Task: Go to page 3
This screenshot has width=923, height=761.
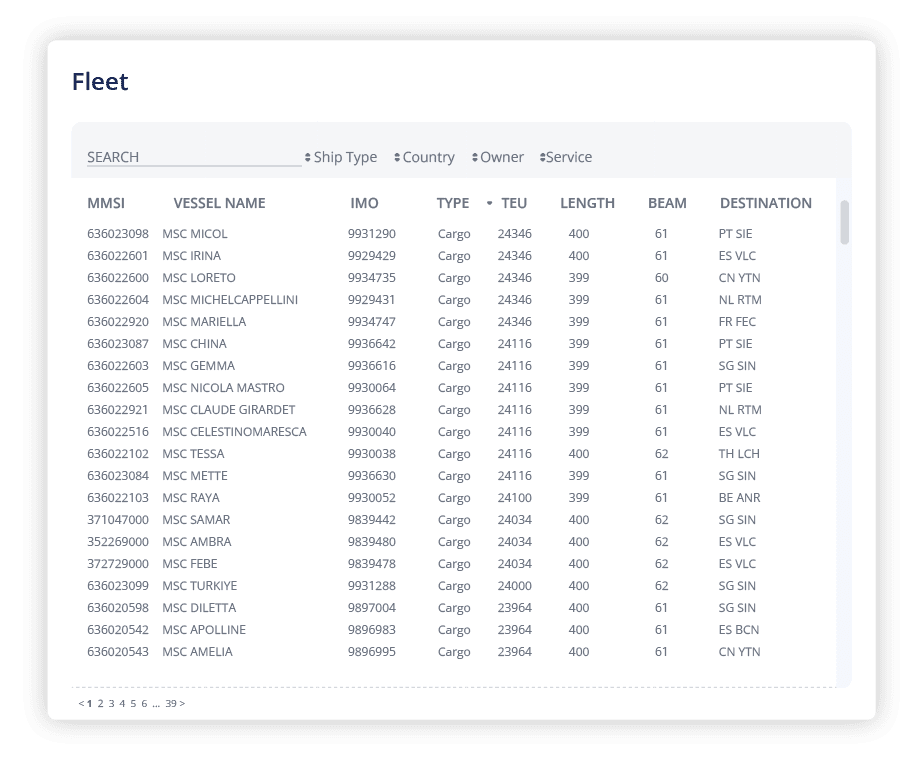Action: click(x=111, y=703)
